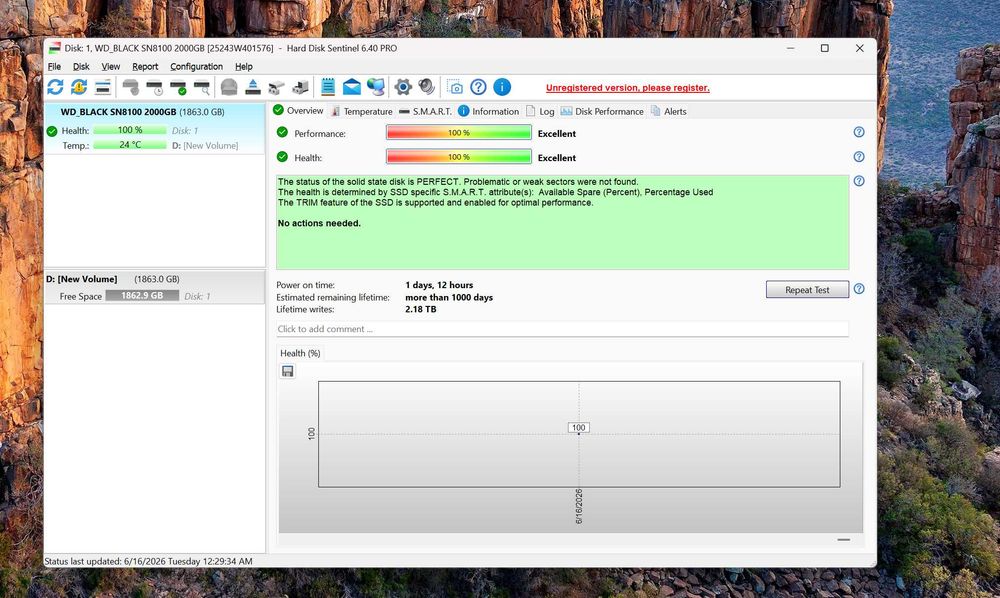Screen dimensions: 1000x598
Task: Click the Unregistered version, please register link
Action: pyautogui.click(x=628, y=88)
